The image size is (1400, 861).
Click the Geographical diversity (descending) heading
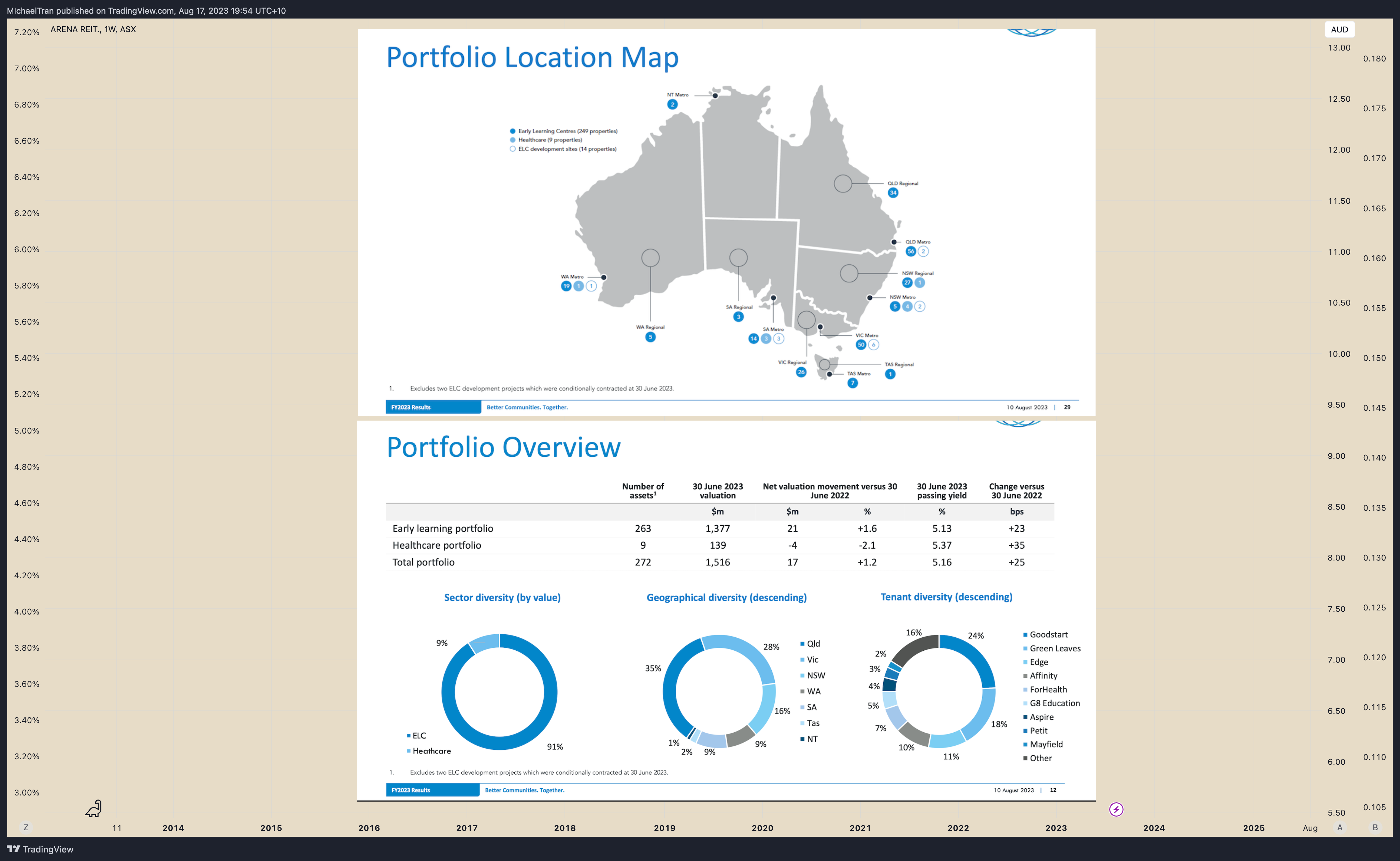click(726, 597)
